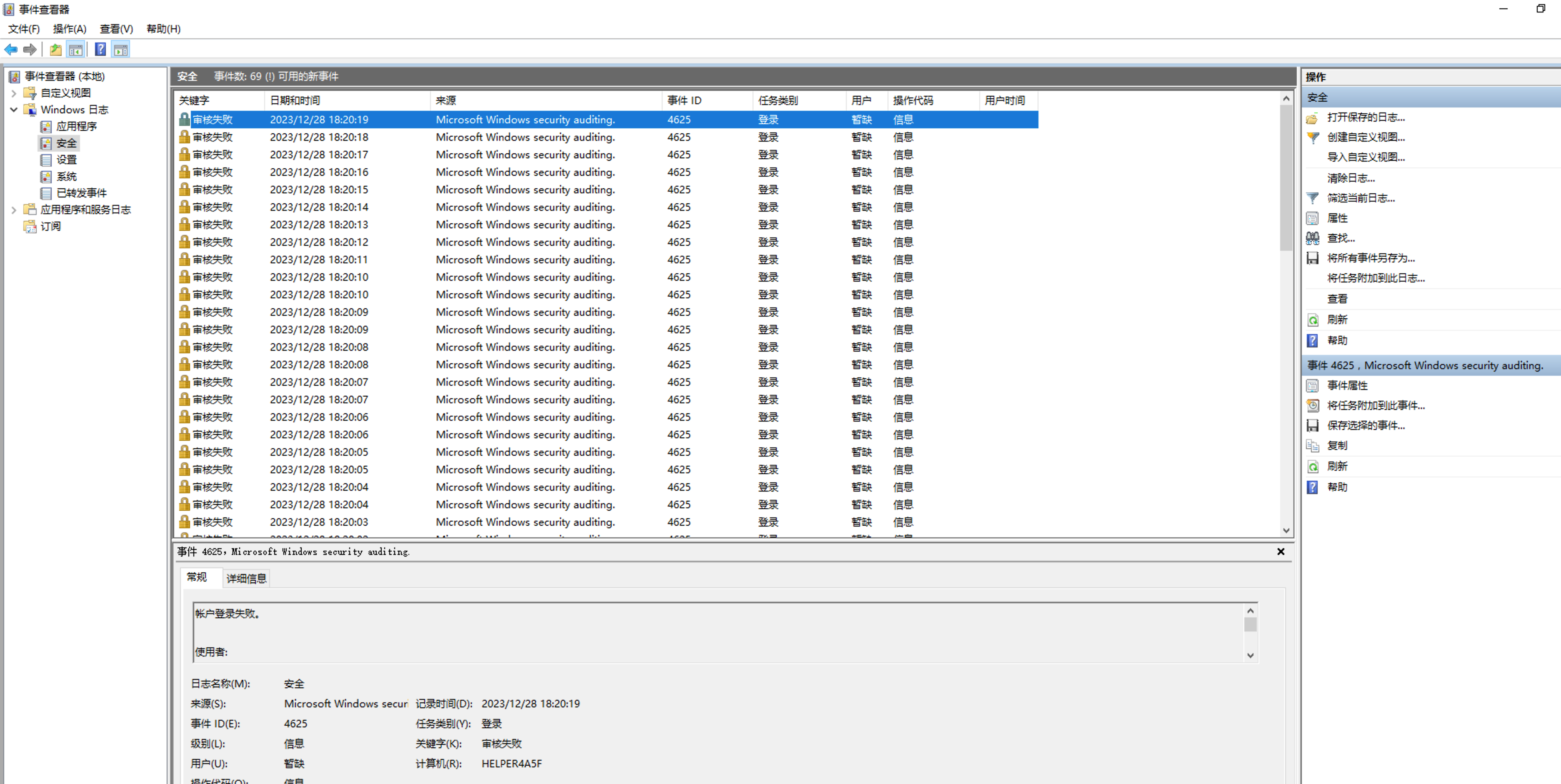Click the forward arrow toolbar icon

pos(30,50)
